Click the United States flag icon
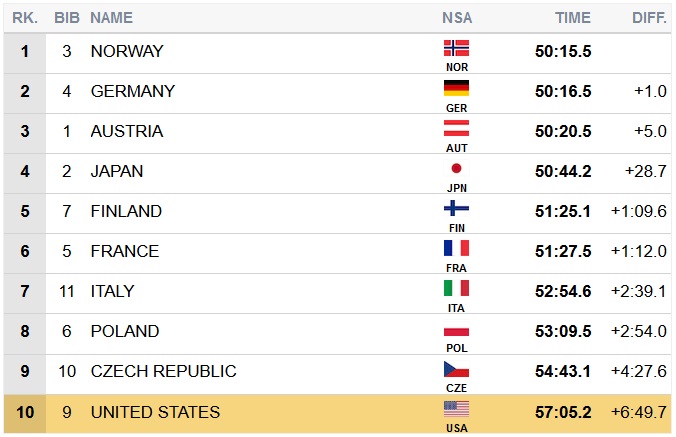This screenshot has height=437, width=676. coord(456,408)
